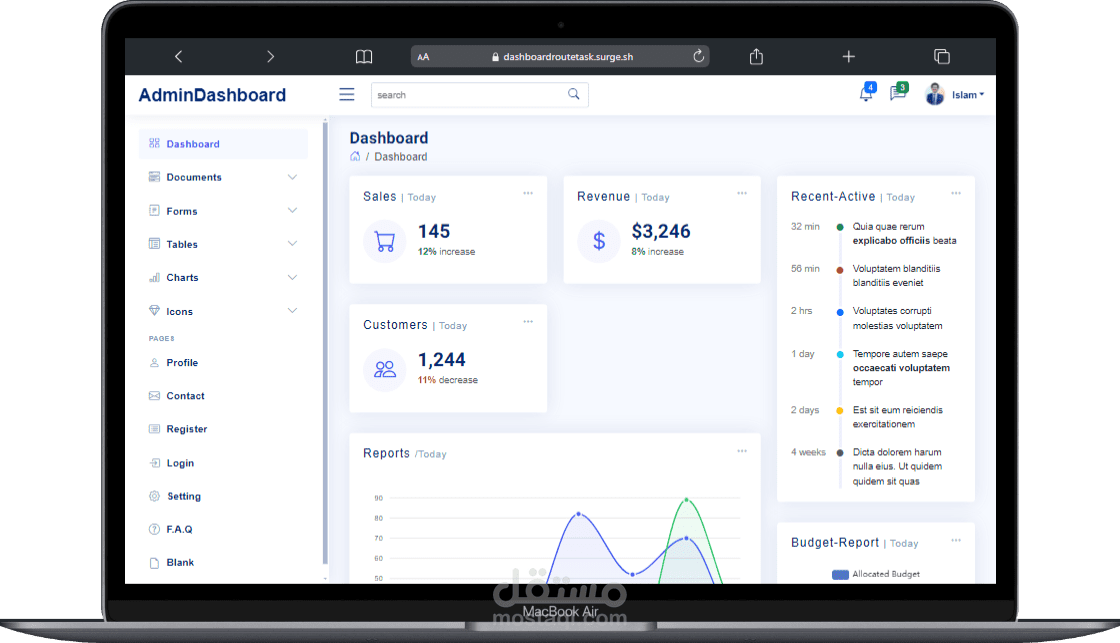This screenshot has width=1120, height=643.
Task: Go to the Profile page link
Action: point(182,362)
